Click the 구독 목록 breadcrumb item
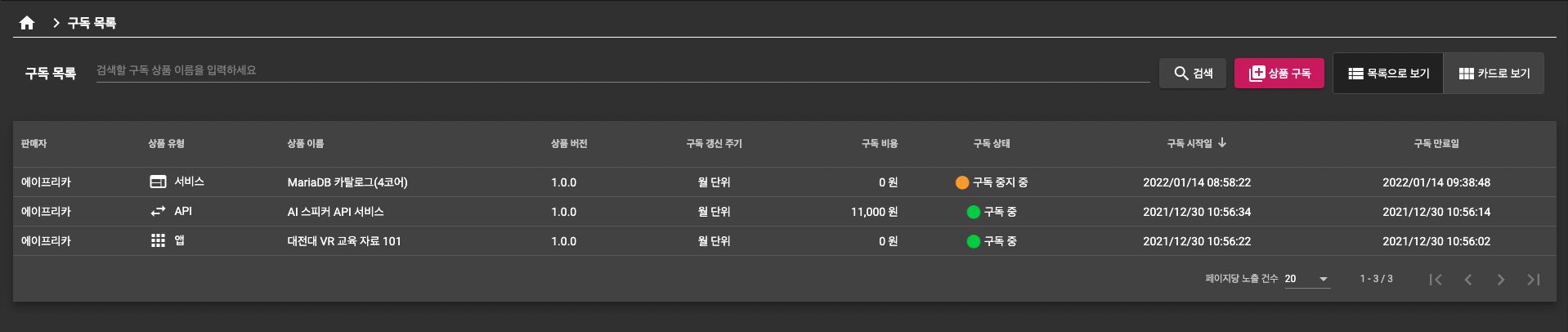The height and width of the screenshot is (332, 1568). click(x=92, y=23)
